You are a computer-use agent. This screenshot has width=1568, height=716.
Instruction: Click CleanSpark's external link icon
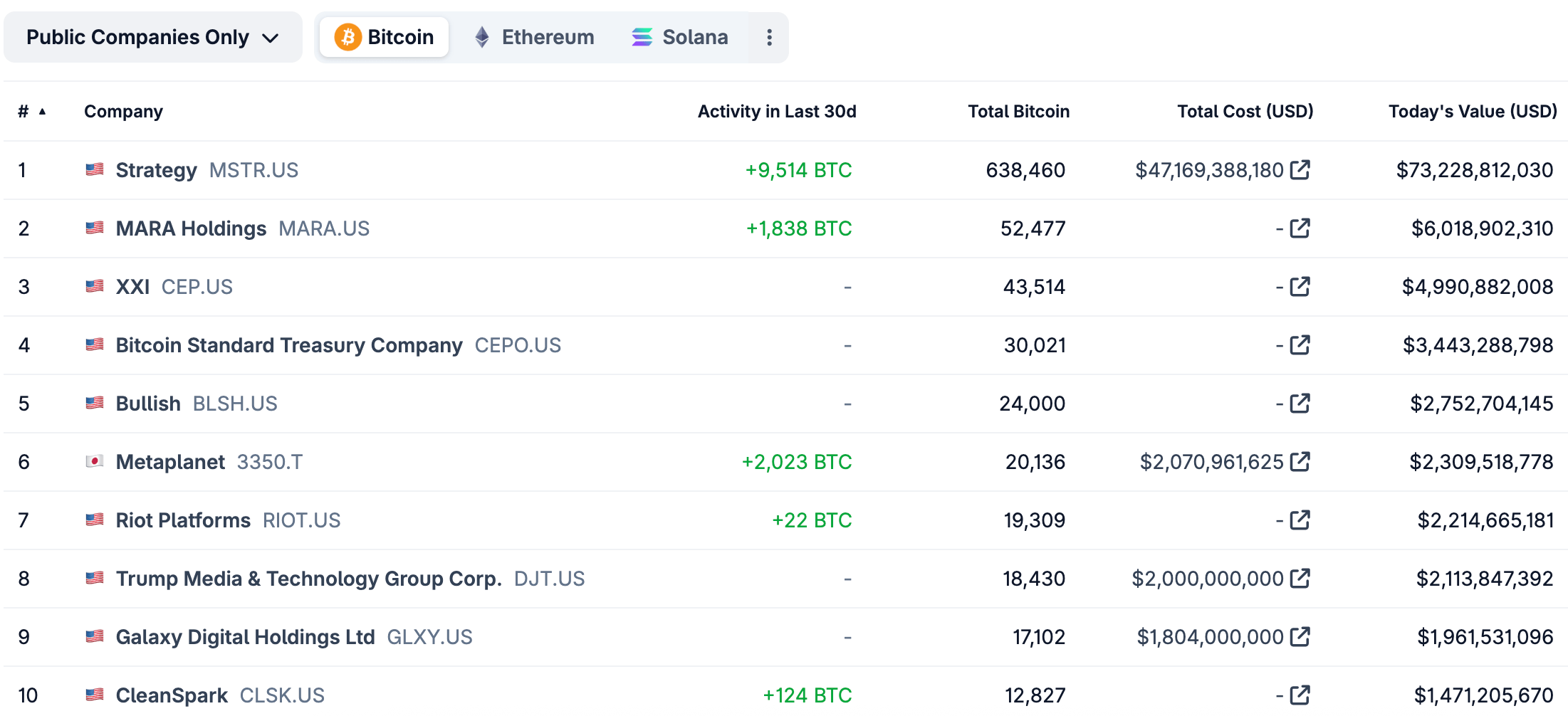pyautogui.click(x=1300, y=695)
